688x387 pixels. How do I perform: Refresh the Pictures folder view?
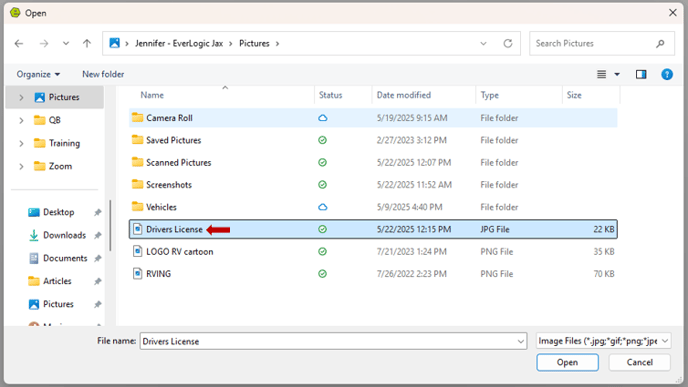click(x=508, y=43)
